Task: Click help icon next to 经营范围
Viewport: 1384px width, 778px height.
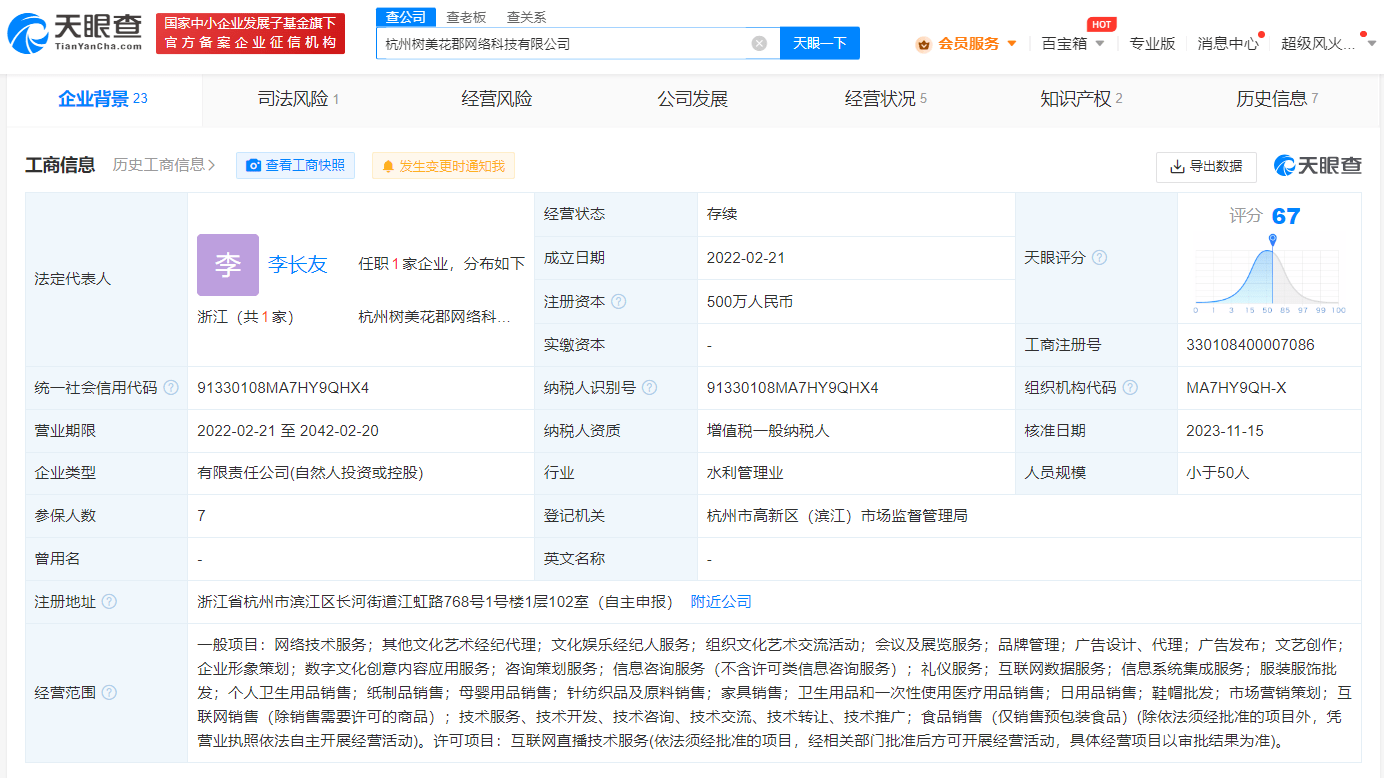Action: click(109, 693)
